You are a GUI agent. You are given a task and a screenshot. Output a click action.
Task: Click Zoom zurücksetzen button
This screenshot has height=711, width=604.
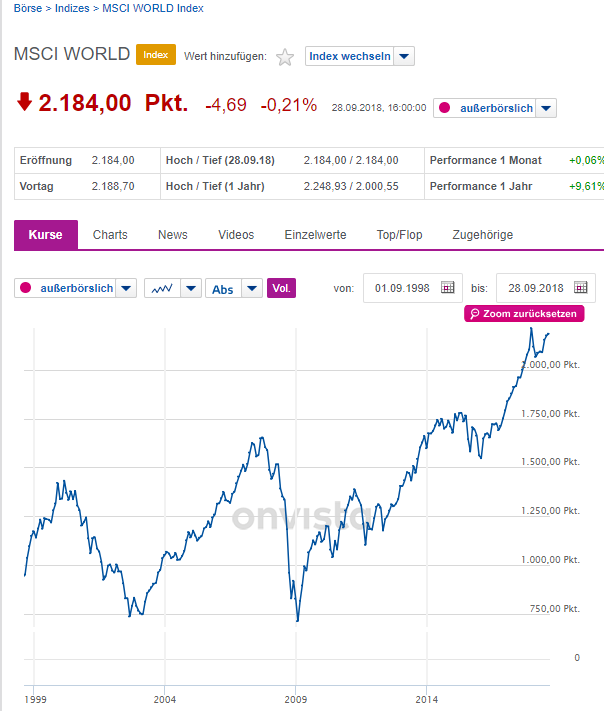(x=524, y=314)
